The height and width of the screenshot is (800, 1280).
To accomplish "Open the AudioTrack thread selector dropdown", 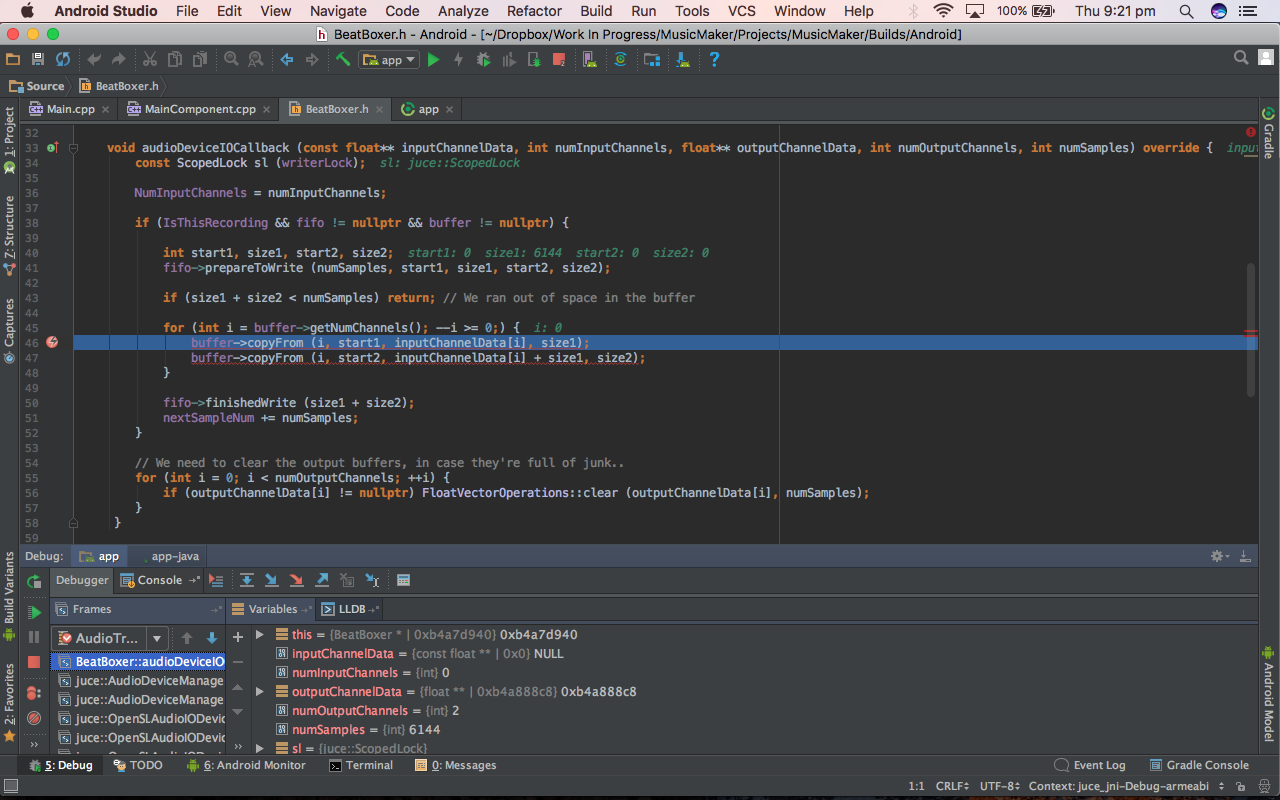I will [156, 638].
